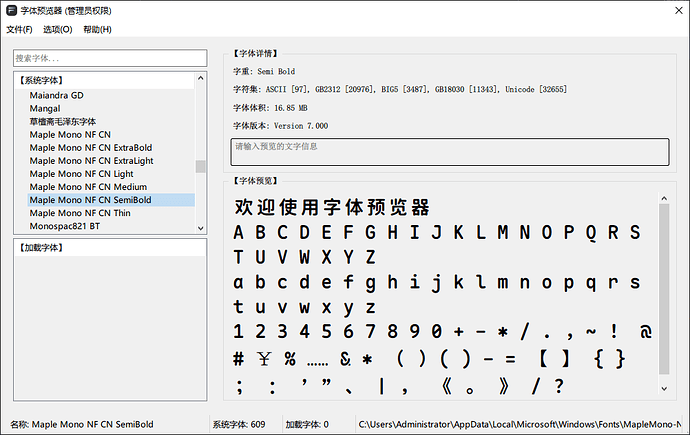Click the 搜索字体 search field
The image size is (690, 435).
pyautogui.click(x=110, y=58)
